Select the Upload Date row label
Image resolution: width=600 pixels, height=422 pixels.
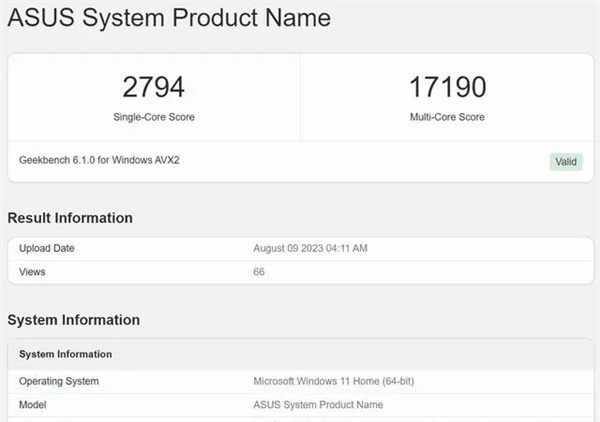coord(47,248)
